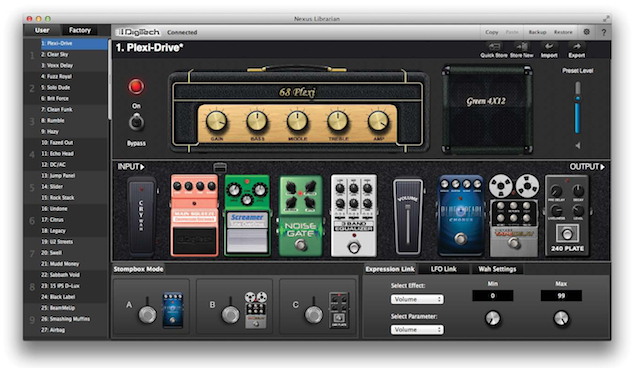Click the amp Bass knob
The image size is (640, 368).
[257, 121]
